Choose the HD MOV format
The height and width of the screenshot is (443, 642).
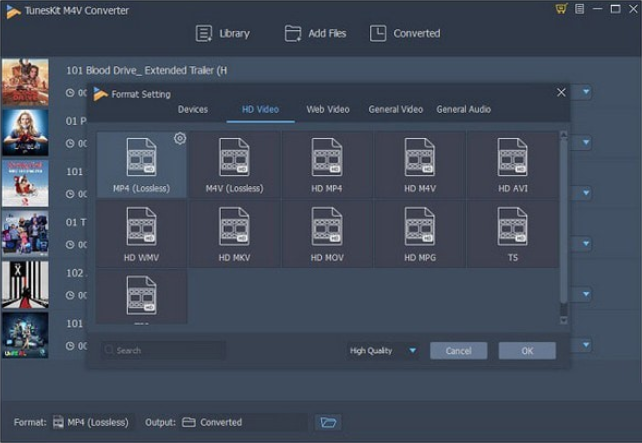pos(327,234)
